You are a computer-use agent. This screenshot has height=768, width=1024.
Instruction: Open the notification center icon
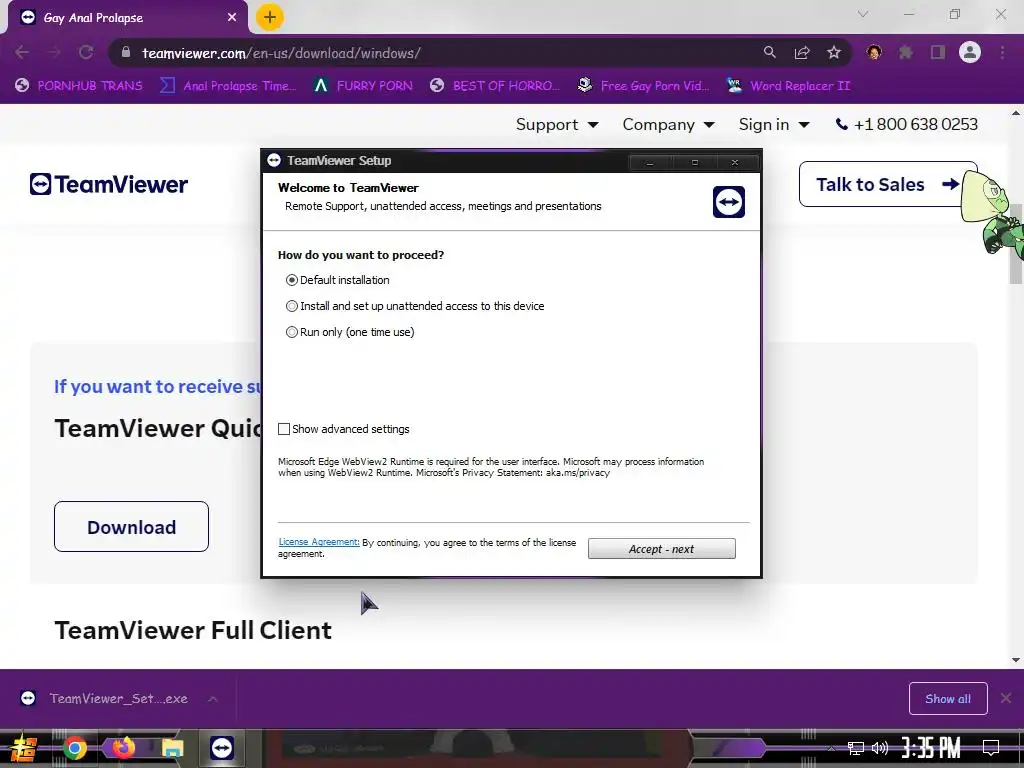point(991,748)
